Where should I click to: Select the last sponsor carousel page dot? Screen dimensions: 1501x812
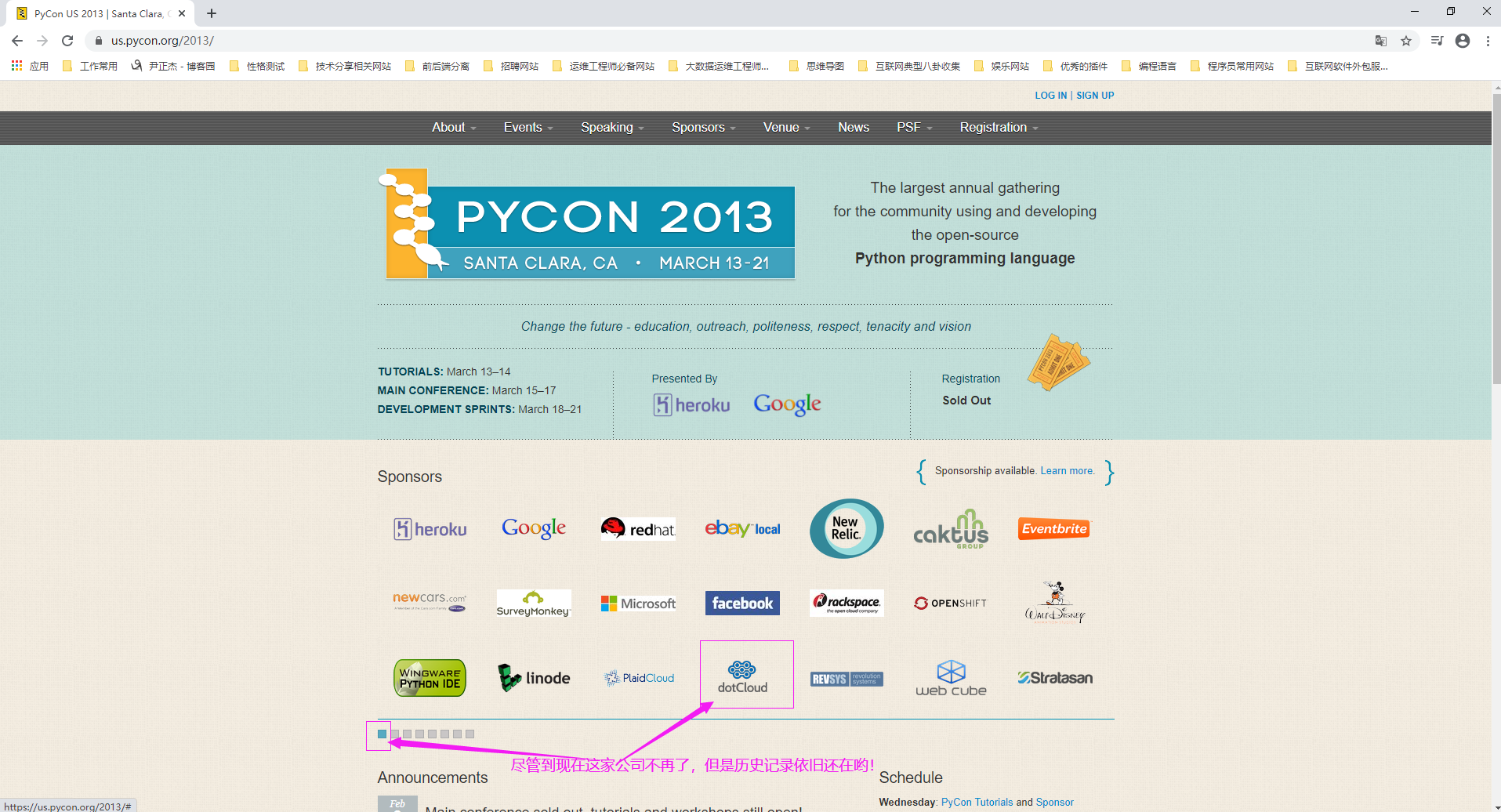click(470, 734)
